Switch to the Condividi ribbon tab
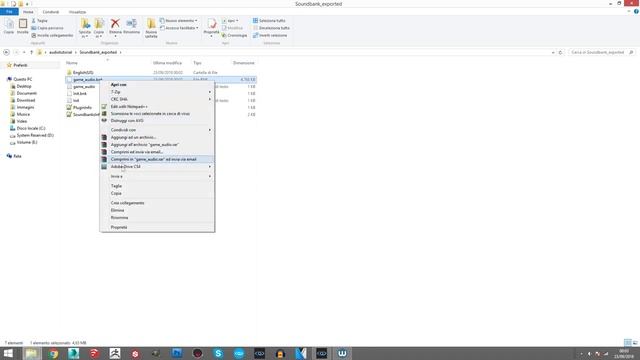Viewport: 640px width, 360px height. (x=51, y=12)
